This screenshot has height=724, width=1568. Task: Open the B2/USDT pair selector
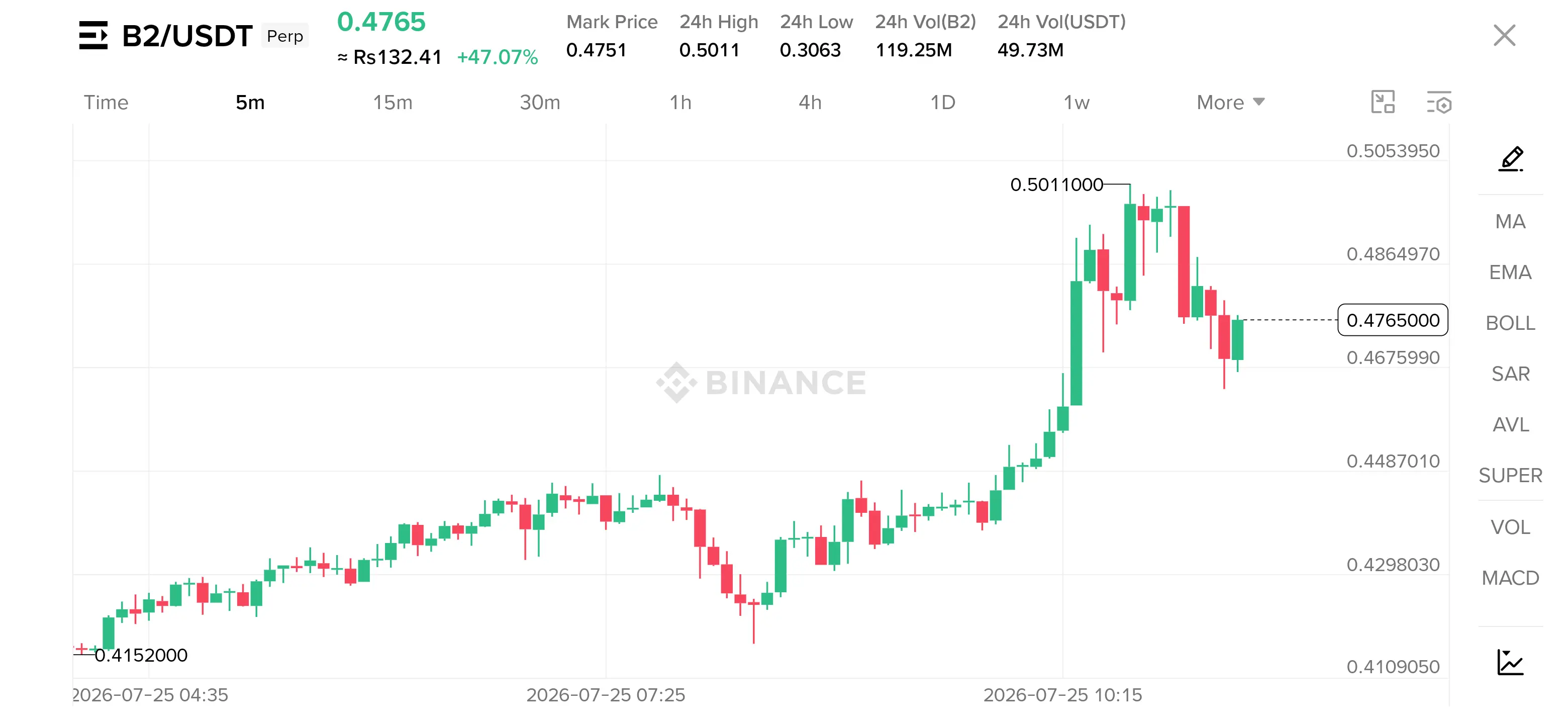click(187, 36)
